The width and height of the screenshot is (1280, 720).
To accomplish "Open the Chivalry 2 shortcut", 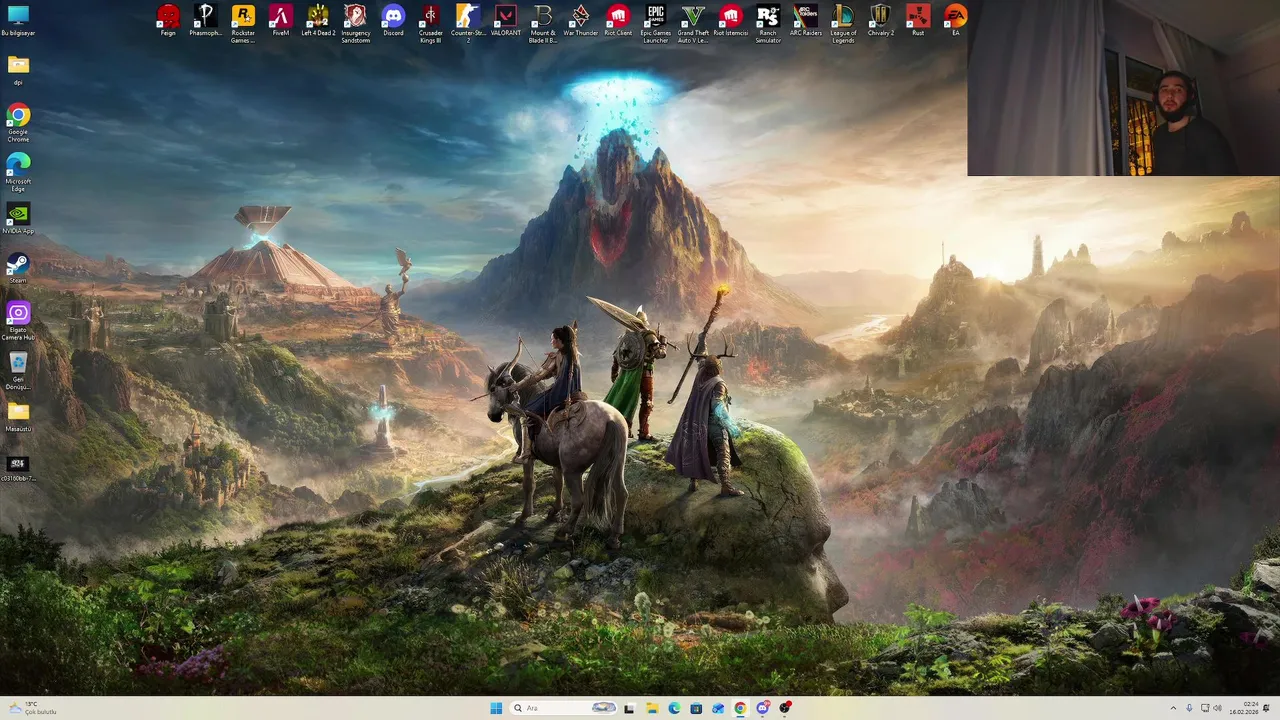I will (881, 21).
